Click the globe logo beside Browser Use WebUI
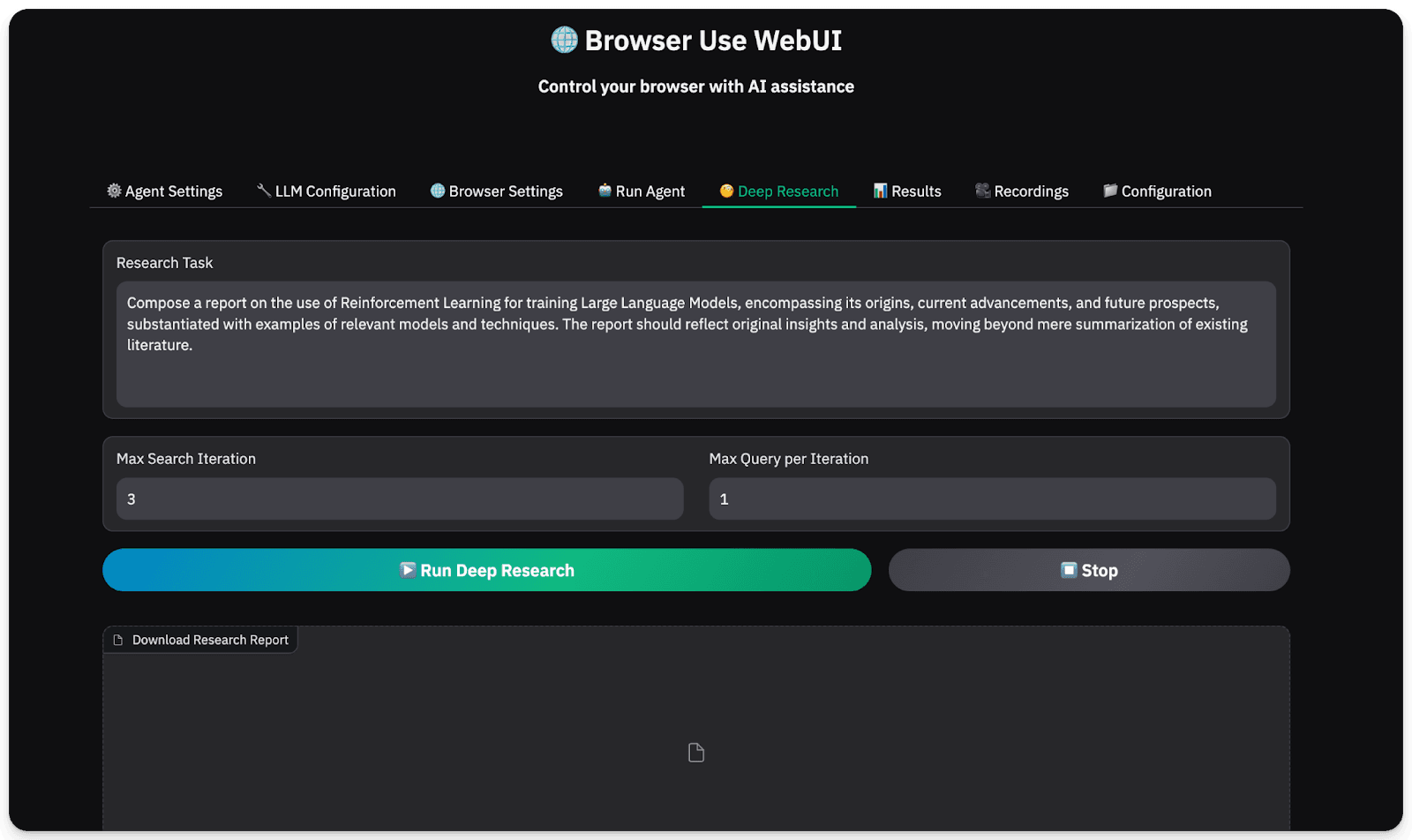 [564, 40]
